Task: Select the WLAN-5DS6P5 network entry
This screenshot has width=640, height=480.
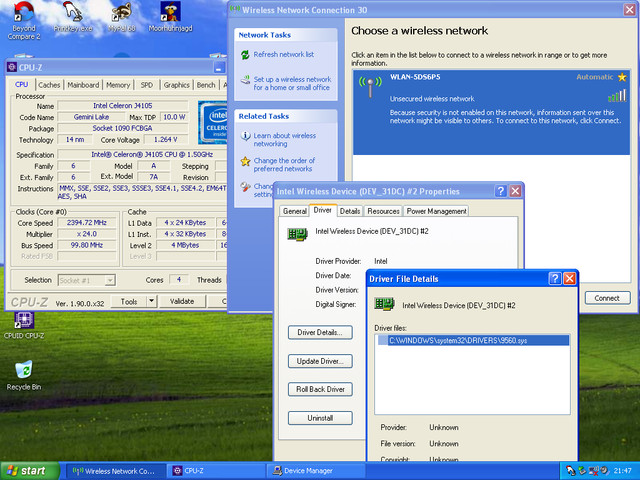Action: coord(491,113)
